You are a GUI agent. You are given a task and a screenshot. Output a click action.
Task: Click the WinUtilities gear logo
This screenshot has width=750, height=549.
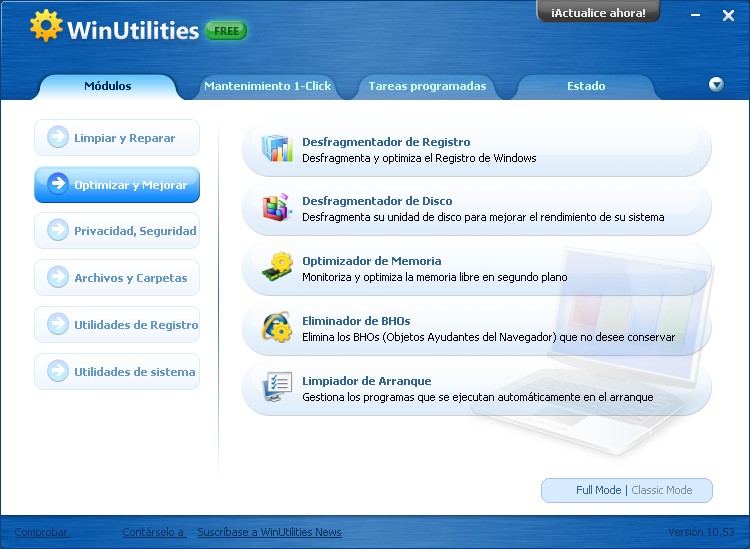pos(46,25)
